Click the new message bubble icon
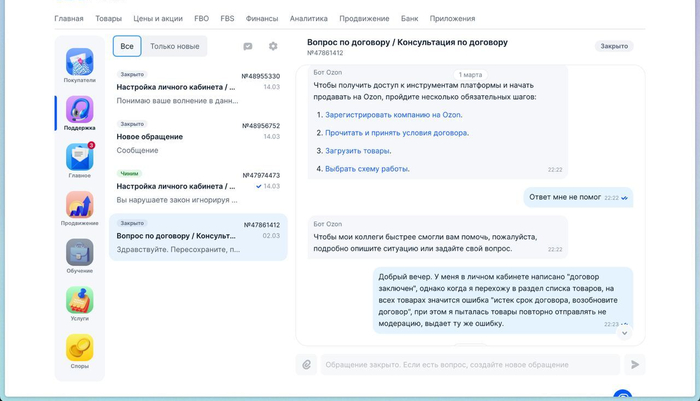Screen dimensions: 700x401 pyautogui.click(x=248, y=46)
